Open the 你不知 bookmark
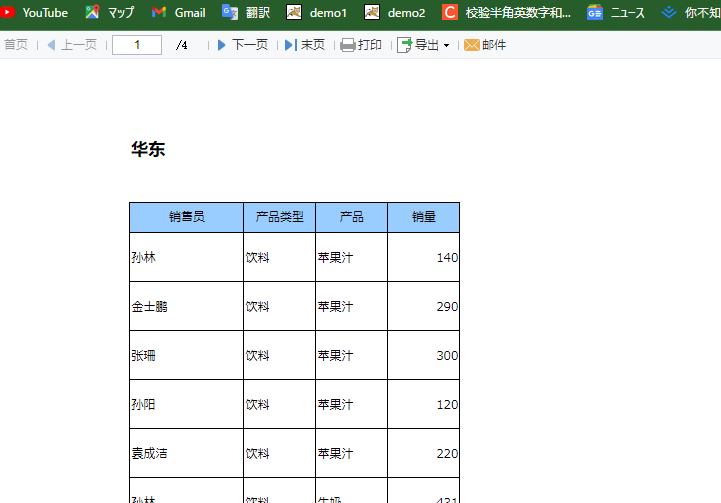Viewport: 721px width, 503px height. click(691, 12)
